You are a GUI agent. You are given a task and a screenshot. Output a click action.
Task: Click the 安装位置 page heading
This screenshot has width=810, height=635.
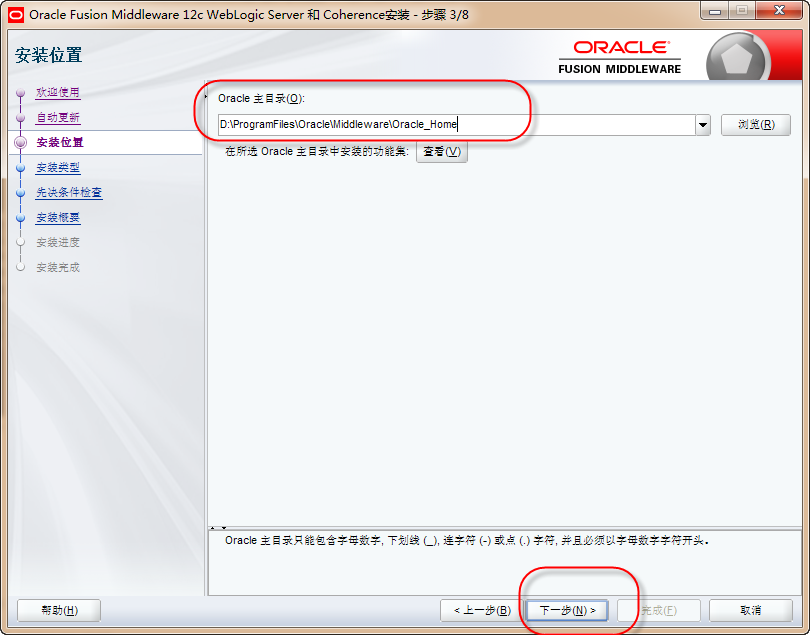[49, 55]
